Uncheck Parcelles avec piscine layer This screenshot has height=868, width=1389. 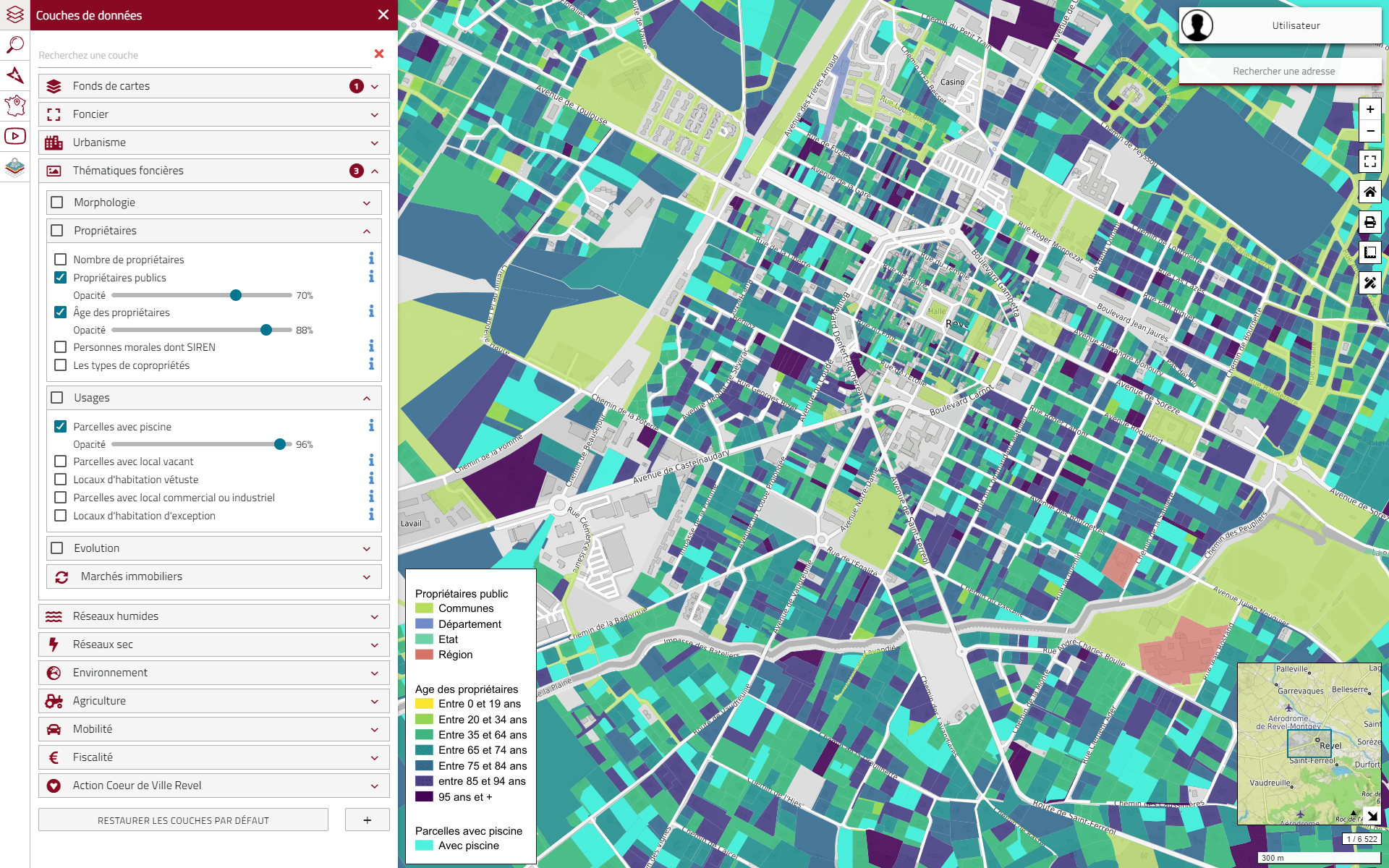tap(61, 426)
